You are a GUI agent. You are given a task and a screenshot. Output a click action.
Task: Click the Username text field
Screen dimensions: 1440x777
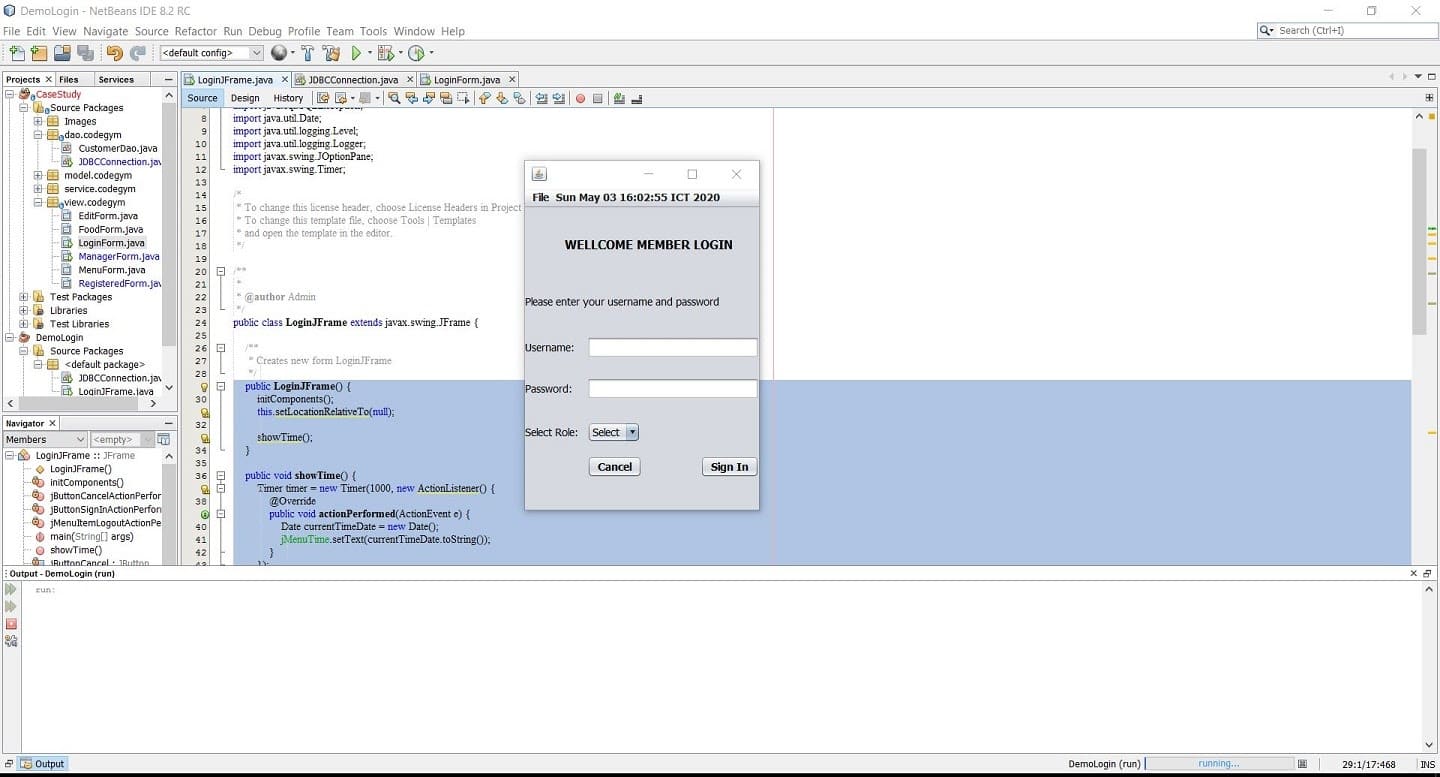672,348
